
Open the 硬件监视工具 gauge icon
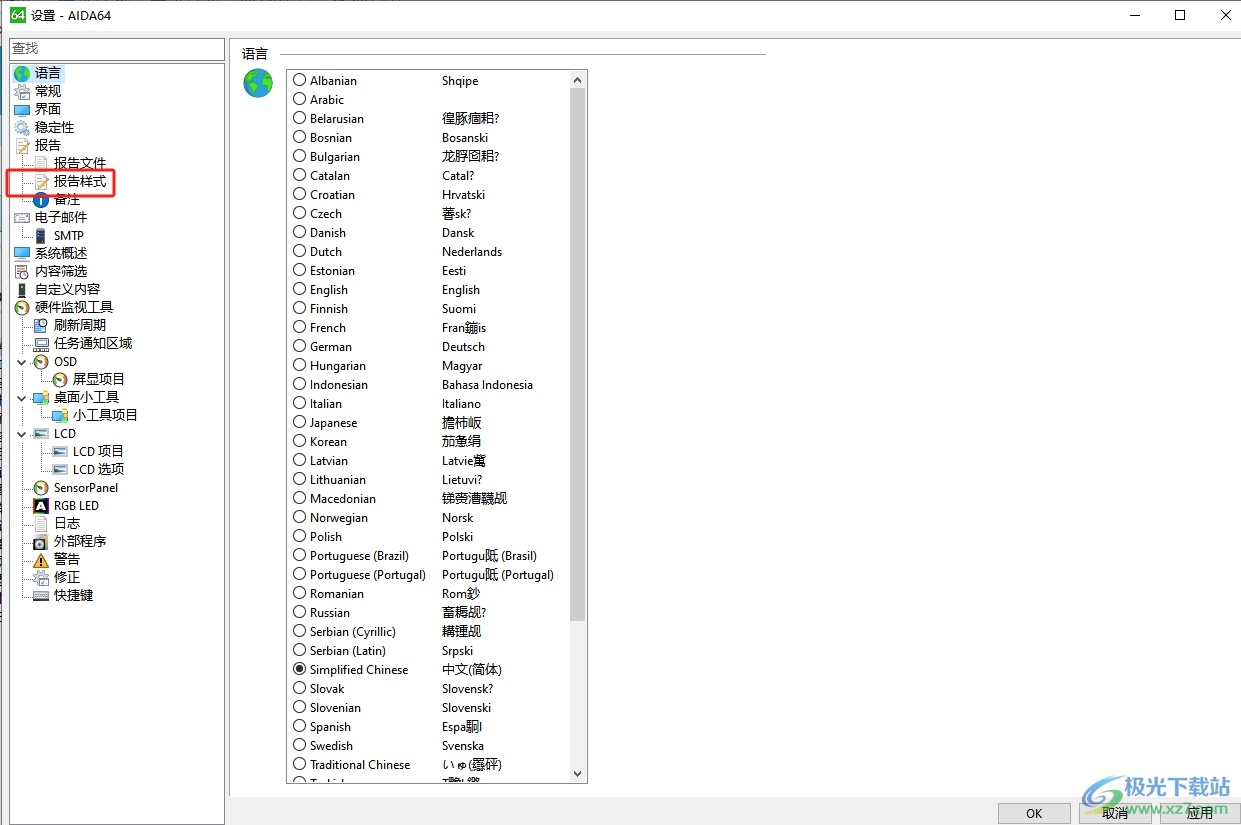22,307
